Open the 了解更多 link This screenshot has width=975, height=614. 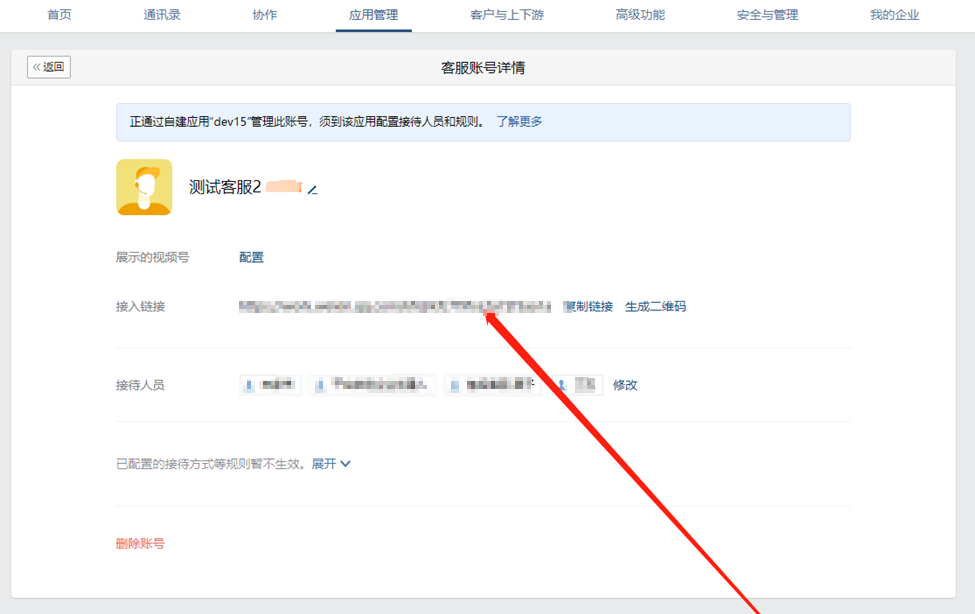point(519,122)
